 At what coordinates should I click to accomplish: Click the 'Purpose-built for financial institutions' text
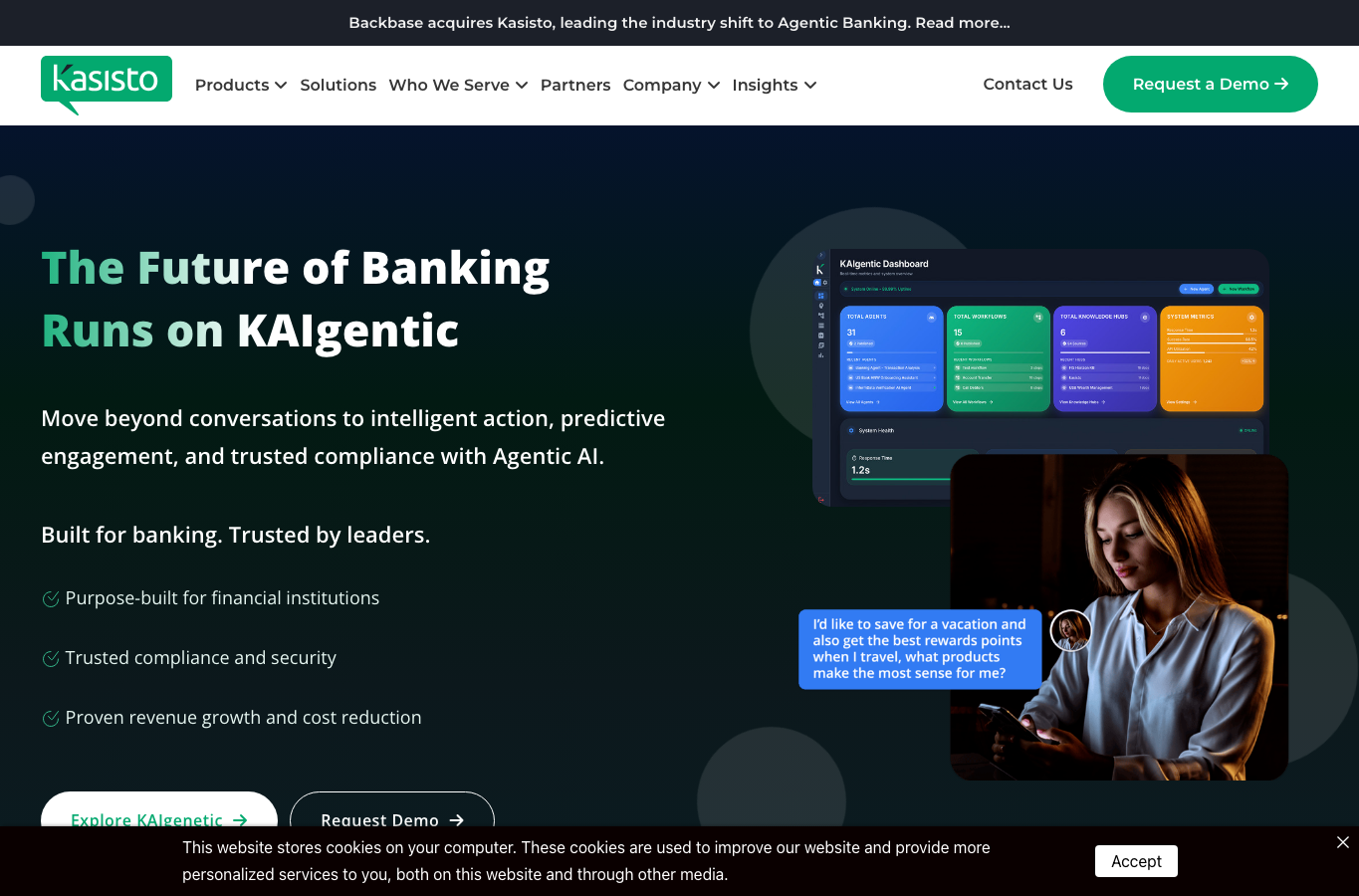(x=222, y=598)
